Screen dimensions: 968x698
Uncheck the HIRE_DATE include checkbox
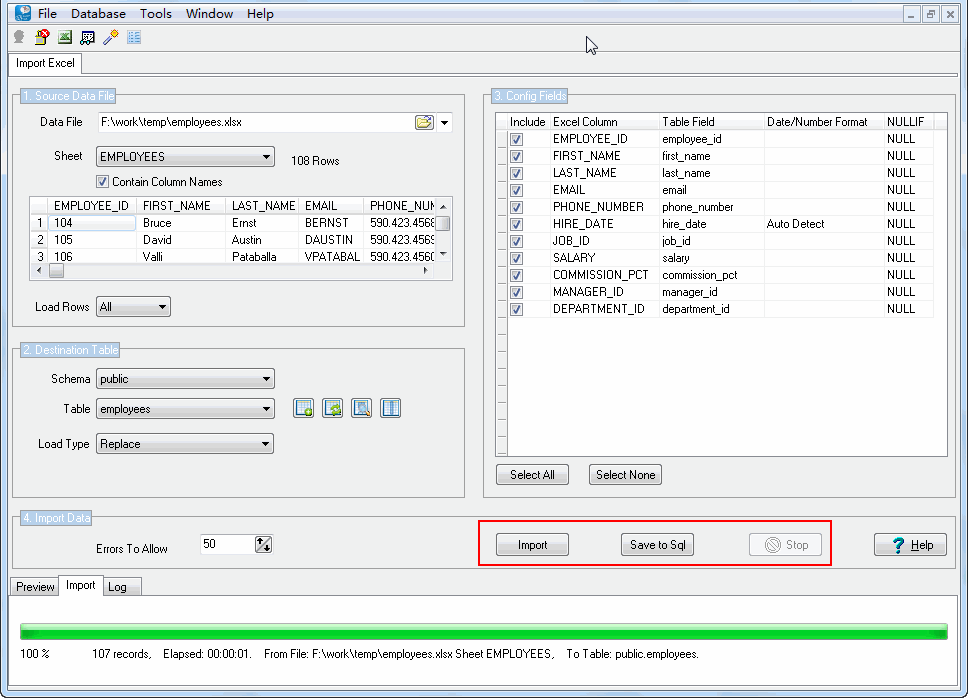point(517,224)
